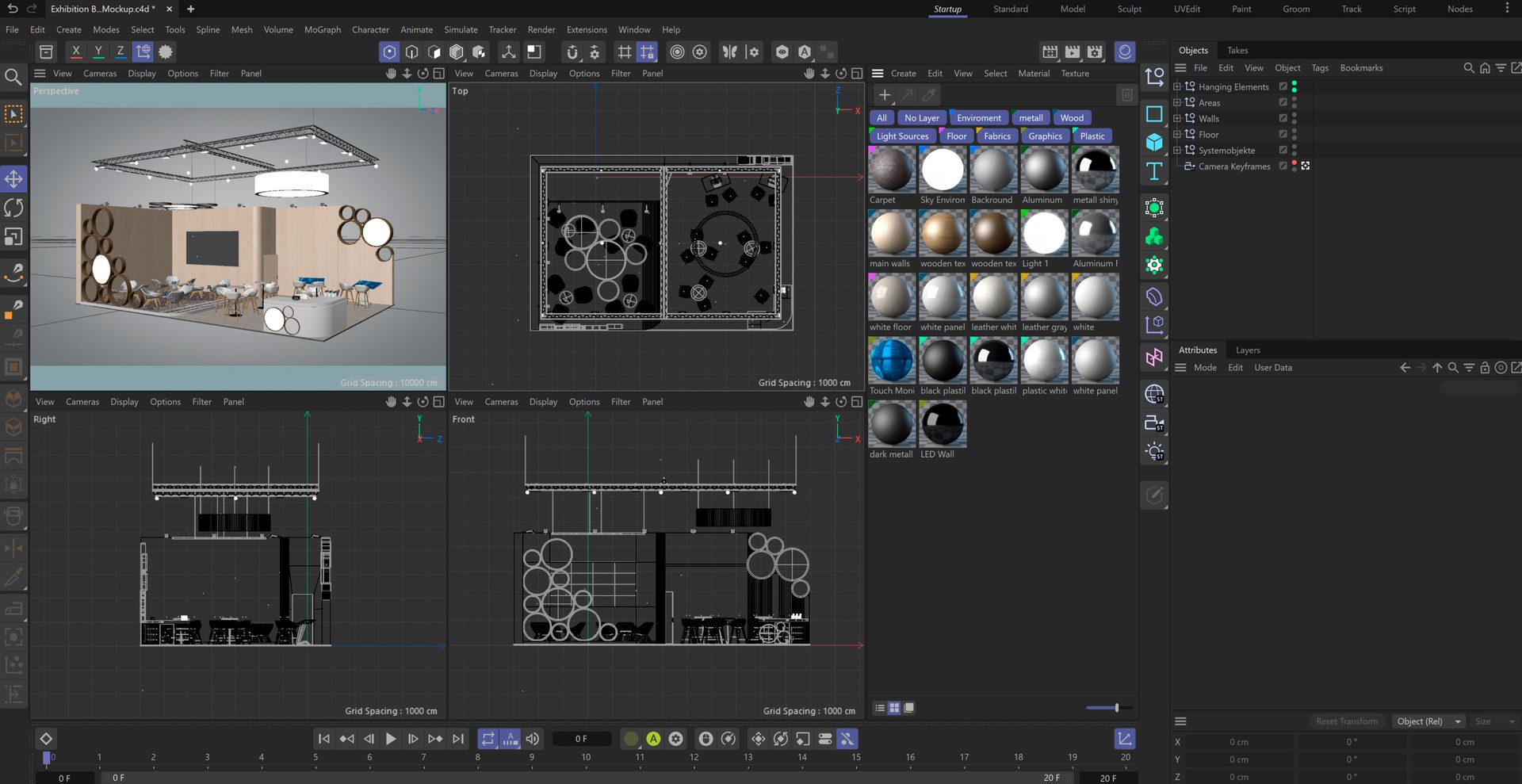
Task: Open the MoGraph menu
Action: click(323, 29)
